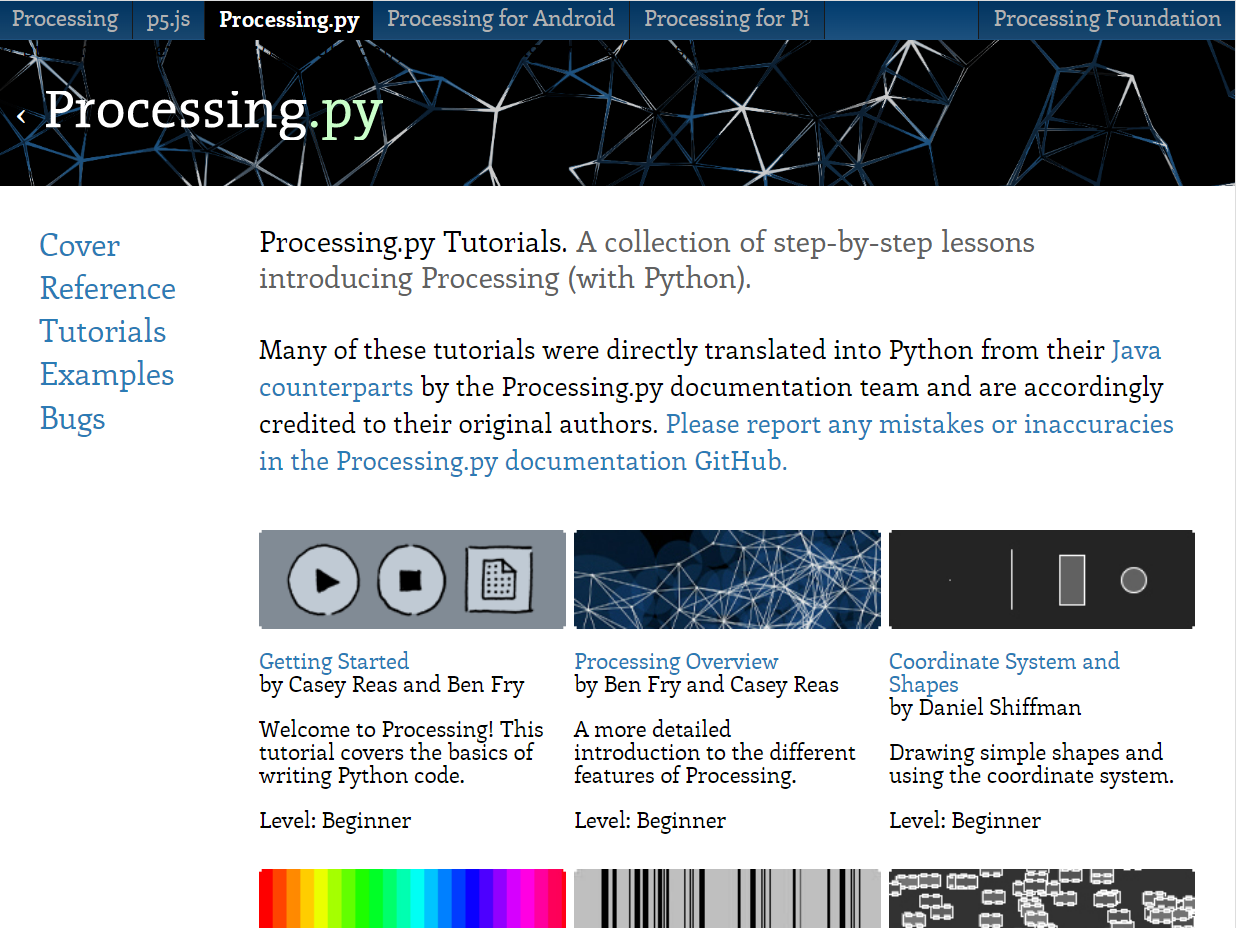Click the rainbow color spectrum thumbnail
The height and width of the screenshot is (928, 1236).
coord(412,898)
